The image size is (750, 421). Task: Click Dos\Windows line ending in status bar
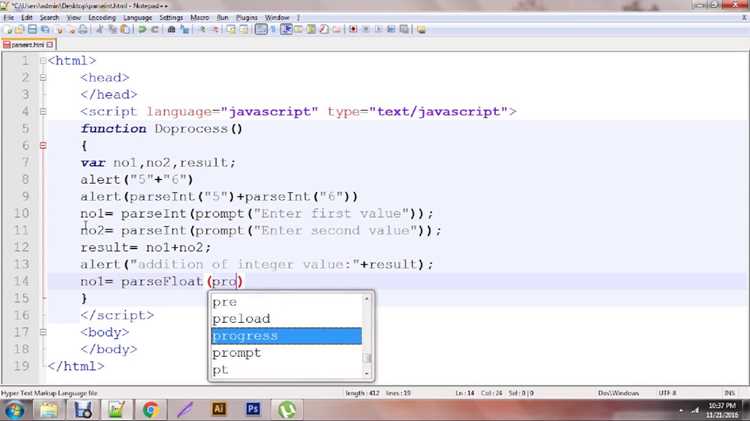618,393
